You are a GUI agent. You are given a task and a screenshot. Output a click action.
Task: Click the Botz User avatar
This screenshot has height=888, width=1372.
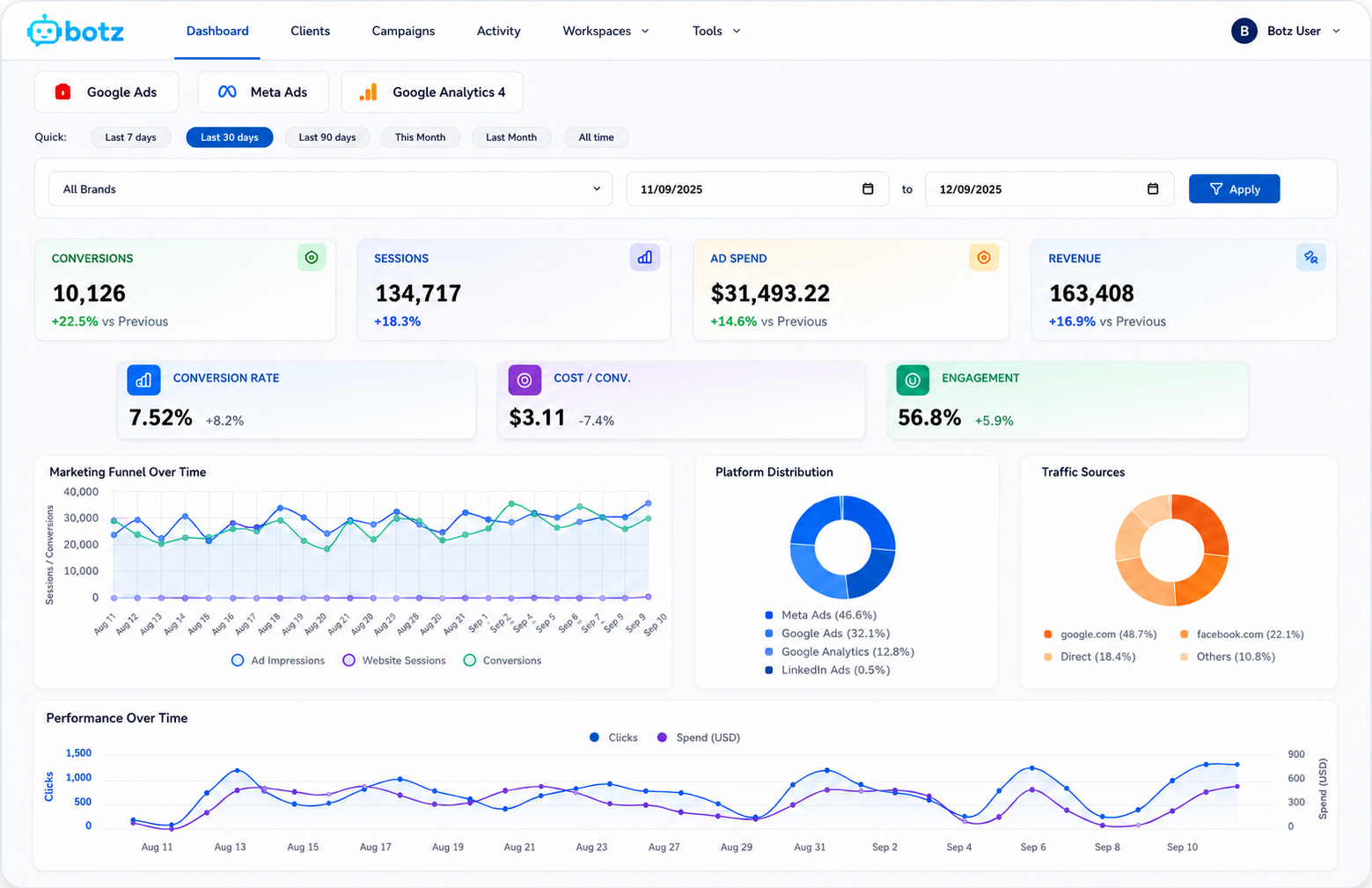1244,31
